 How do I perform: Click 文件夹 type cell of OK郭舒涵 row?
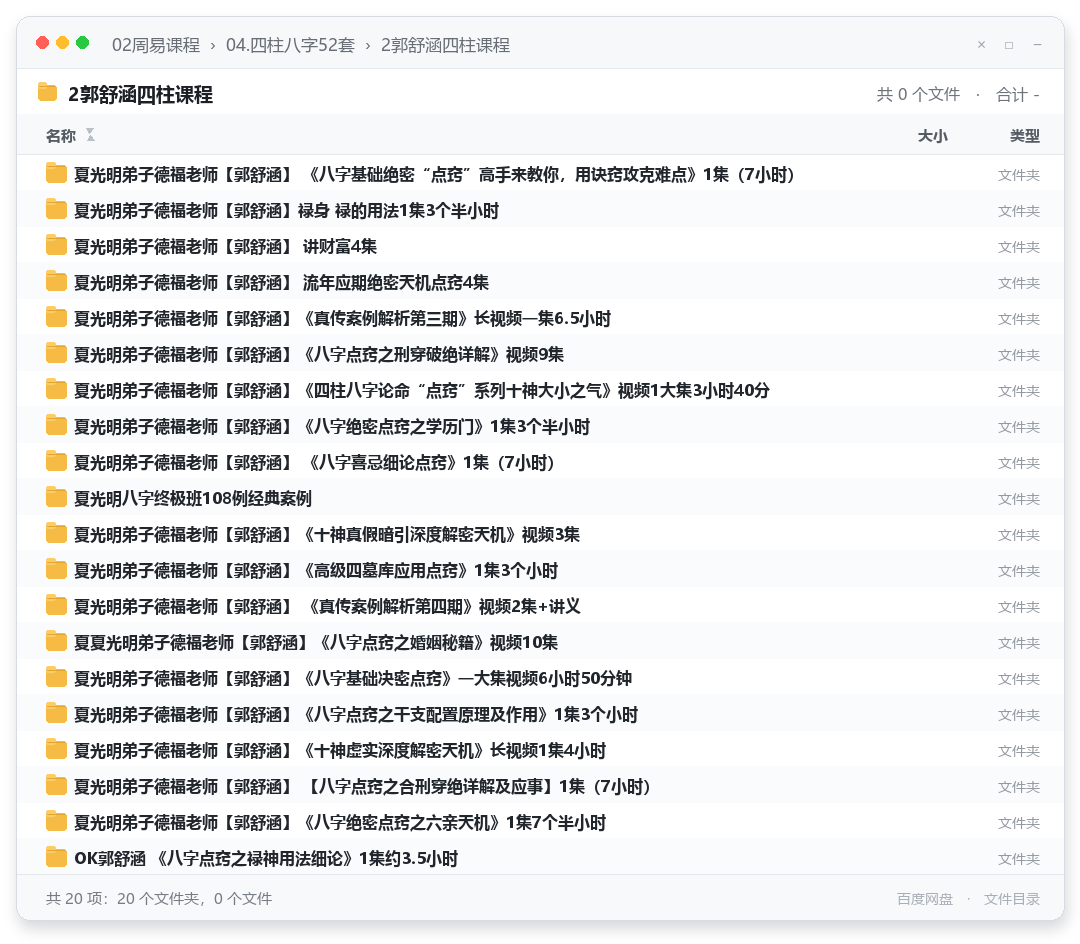1019,858
